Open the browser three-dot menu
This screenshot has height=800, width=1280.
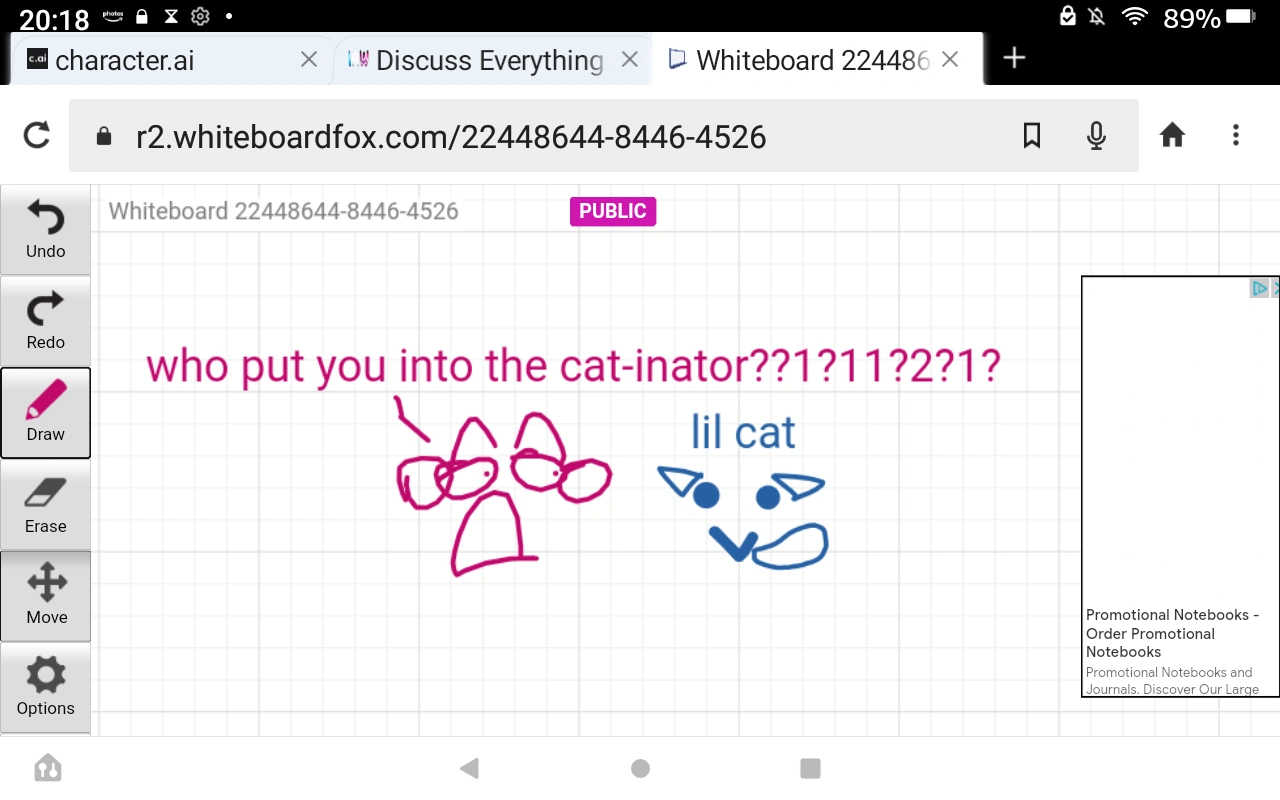(1236, 135)
